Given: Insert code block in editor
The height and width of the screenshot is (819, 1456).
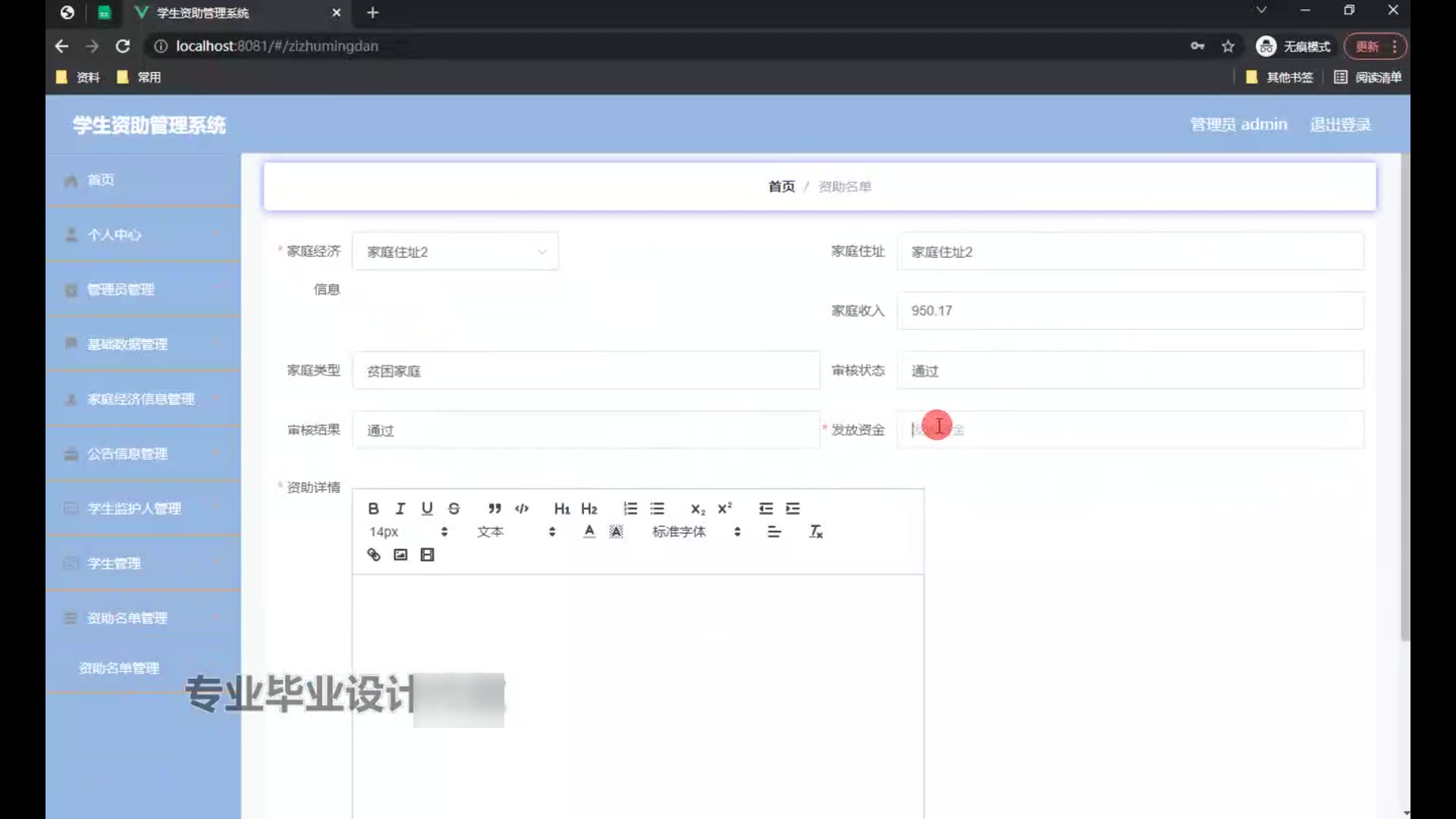Looking at the screenshot, I should [522, 509].
